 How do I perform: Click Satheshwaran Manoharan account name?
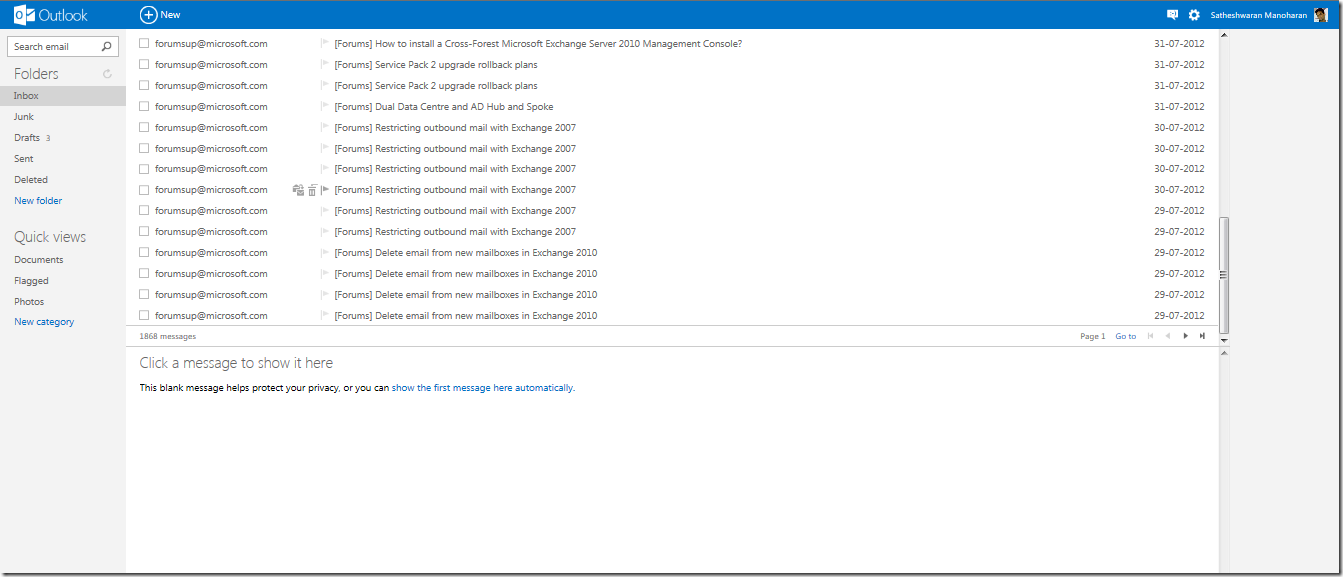1259,15
